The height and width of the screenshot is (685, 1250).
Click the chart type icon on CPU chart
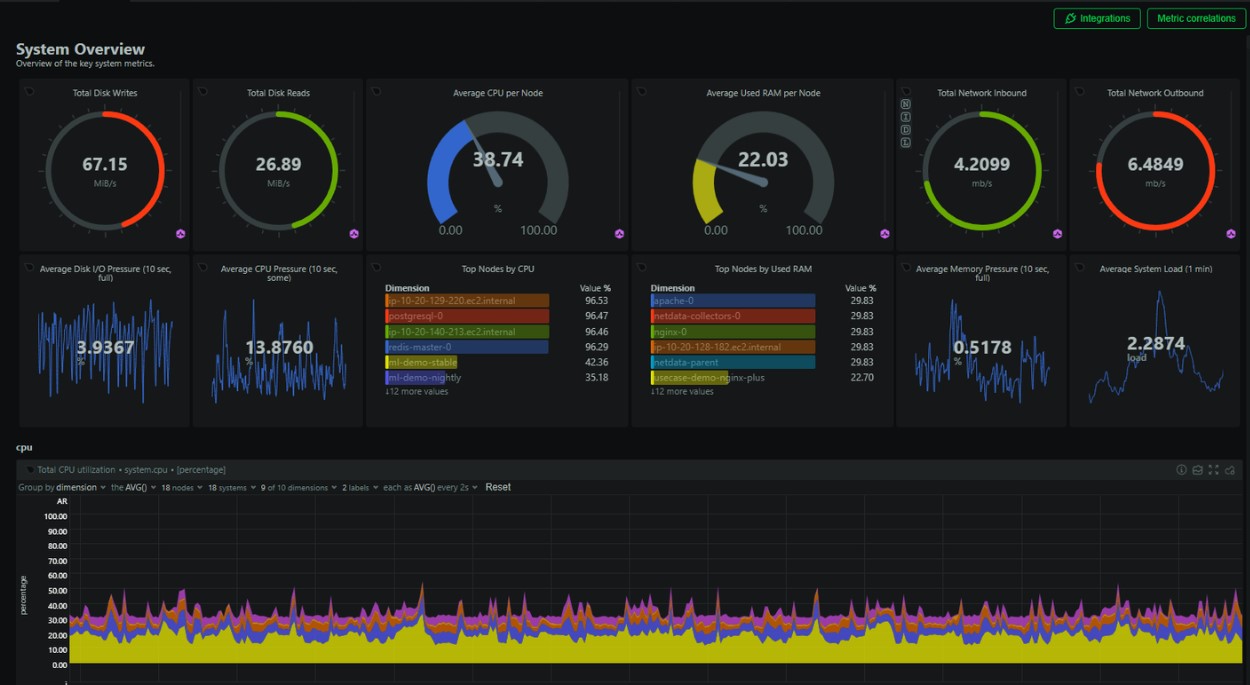(1197, 470)
